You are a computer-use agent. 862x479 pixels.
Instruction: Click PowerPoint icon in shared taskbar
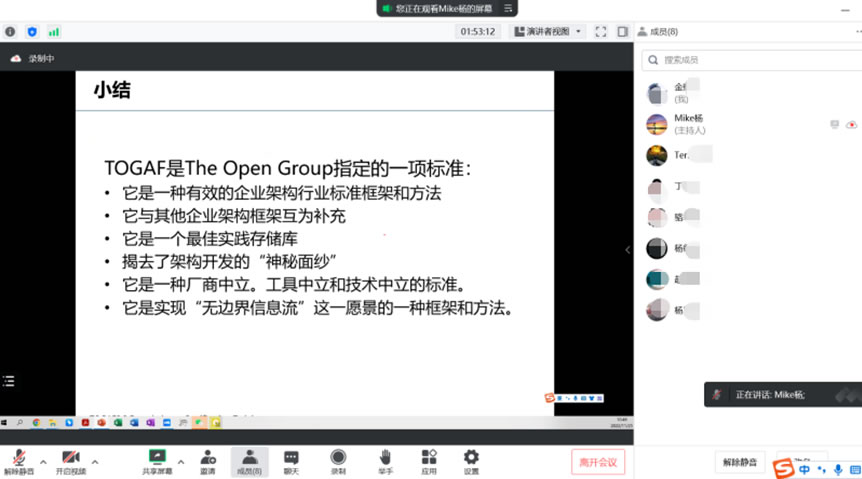click(102, 422)
